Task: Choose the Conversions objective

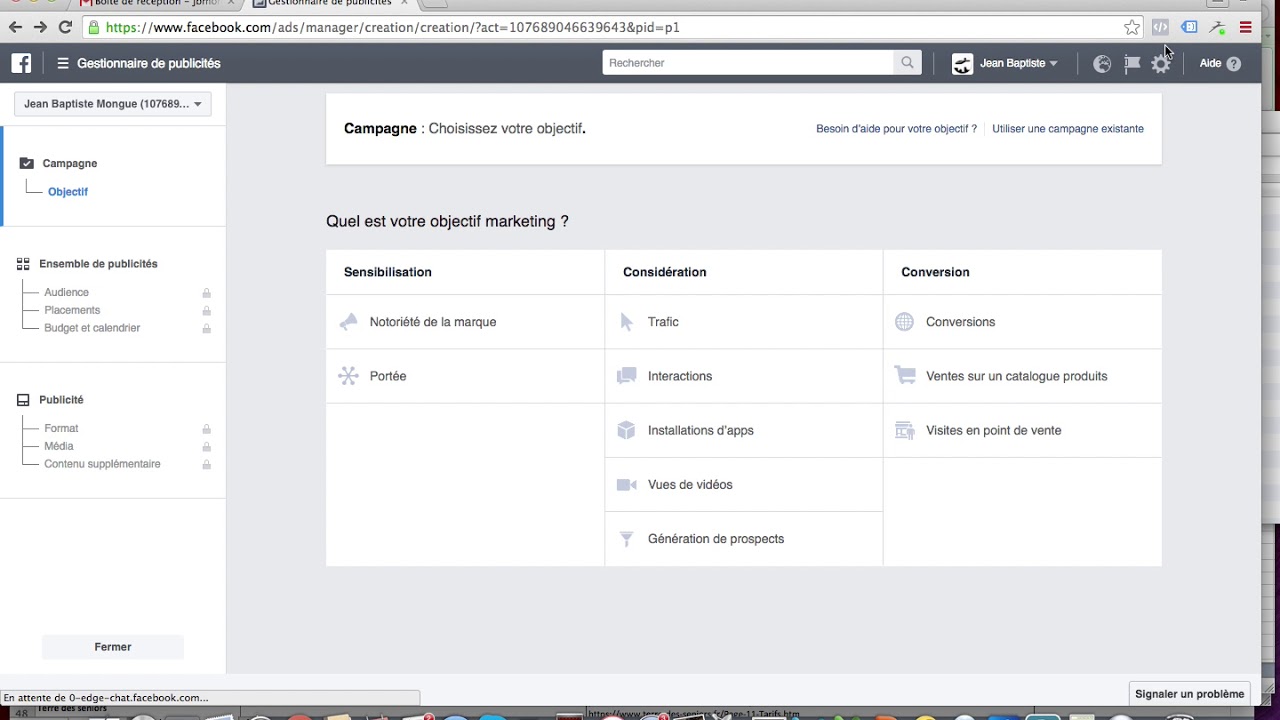Action: tap(1022, 322)
